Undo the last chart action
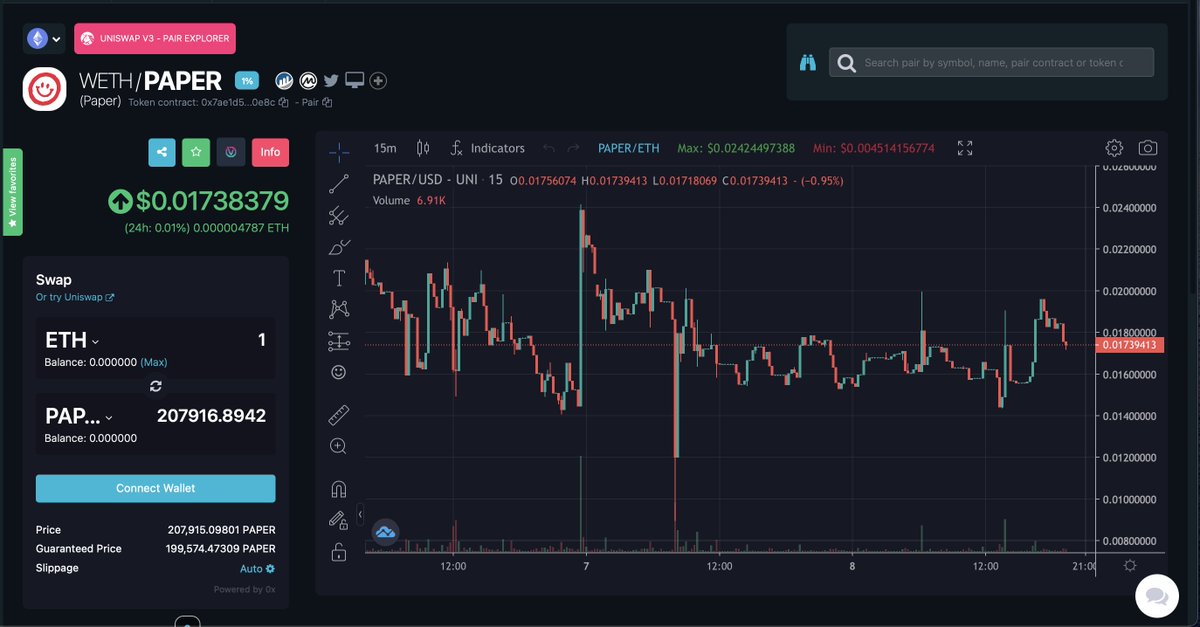Screen dimensions: 1200x627 pos(548,148)
